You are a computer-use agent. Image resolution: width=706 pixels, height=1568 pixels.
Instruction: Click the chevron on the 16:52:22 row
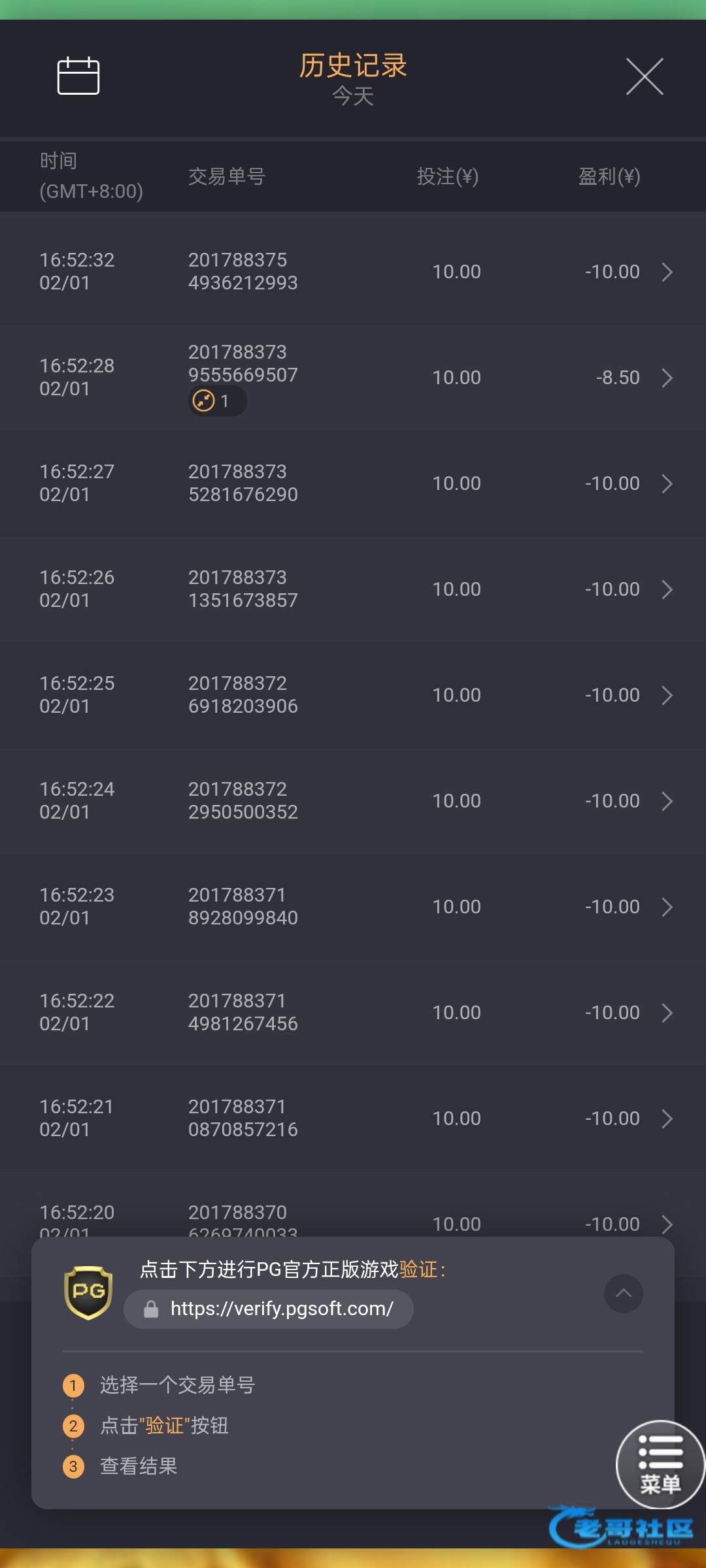pos(667,1013)
